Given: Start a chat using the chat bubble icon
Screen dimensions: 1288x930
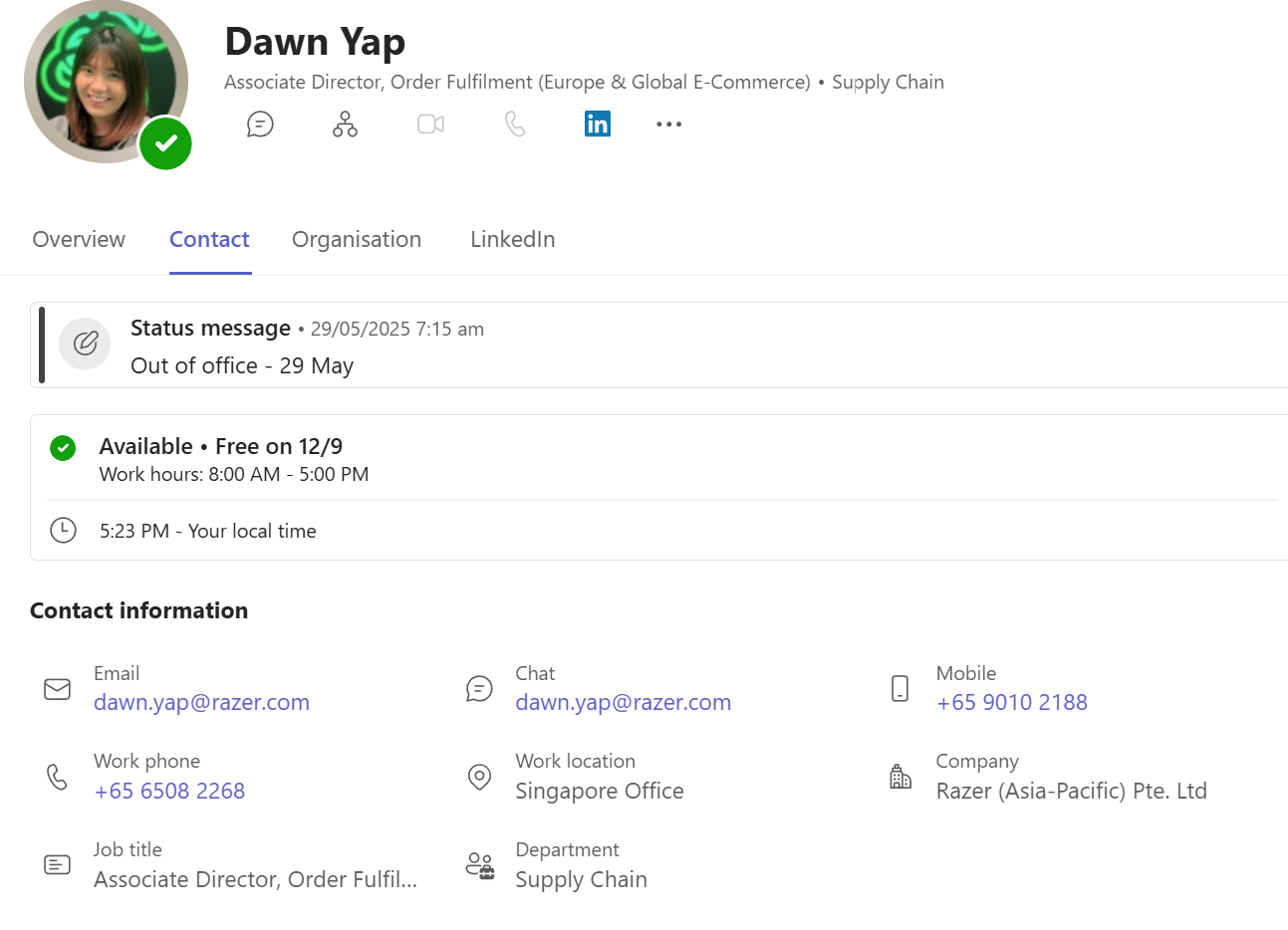Looking at the screenshot, I should pyautogui.click(x=260, y=124).
